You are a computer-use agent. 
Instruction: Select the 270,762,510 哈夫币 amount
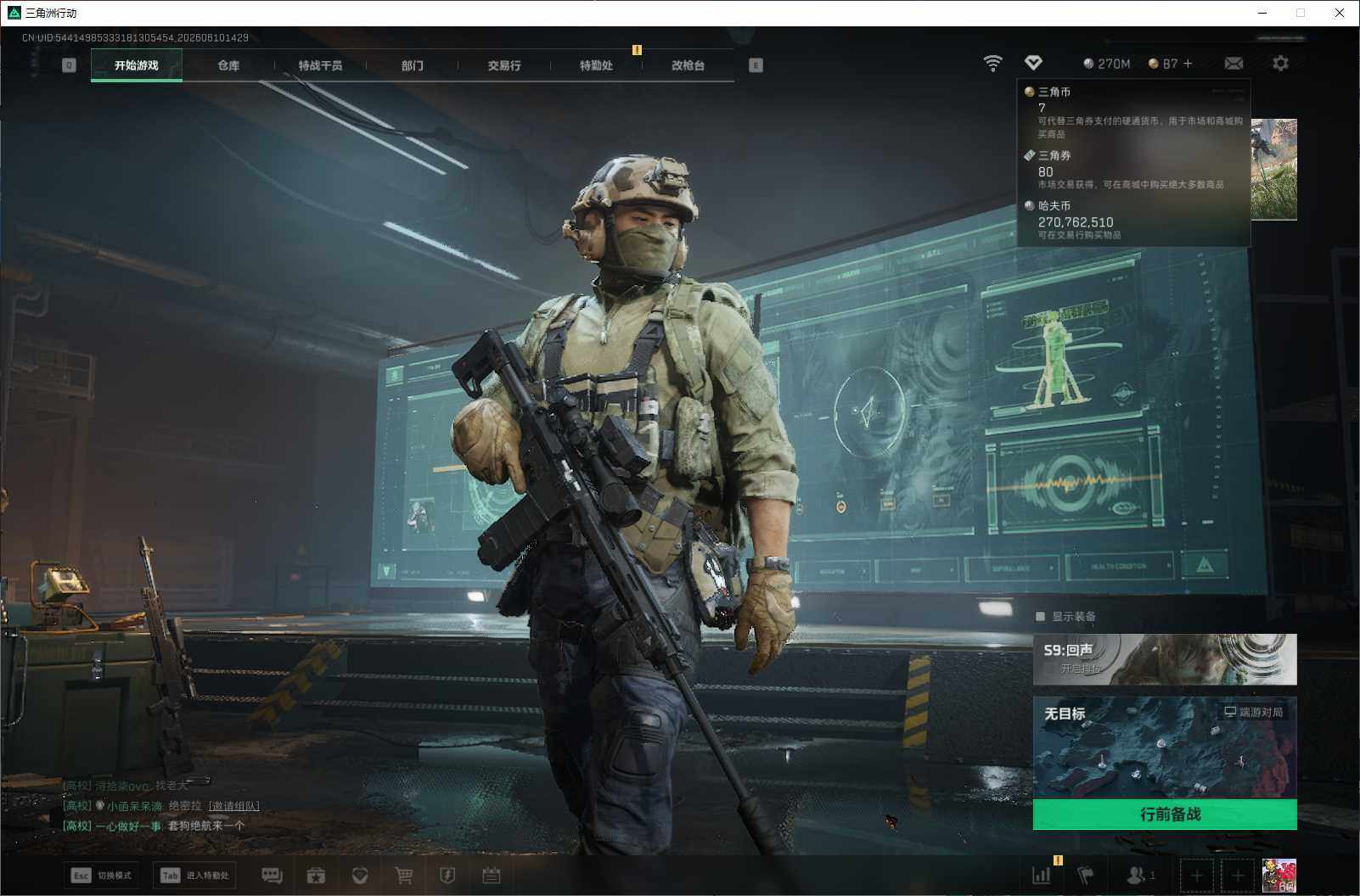click(1076, 221)
